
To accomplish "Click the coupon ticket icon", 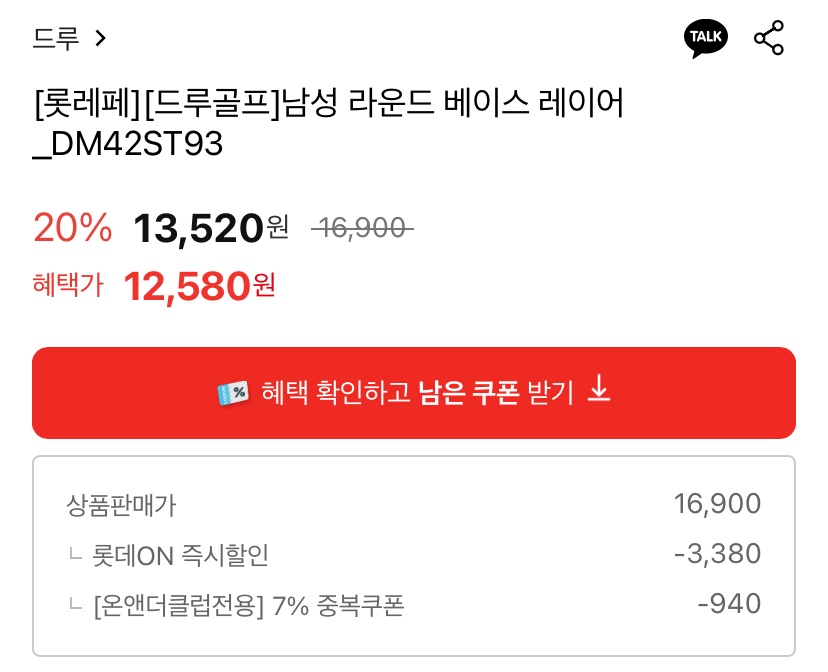I will [233, 393].
